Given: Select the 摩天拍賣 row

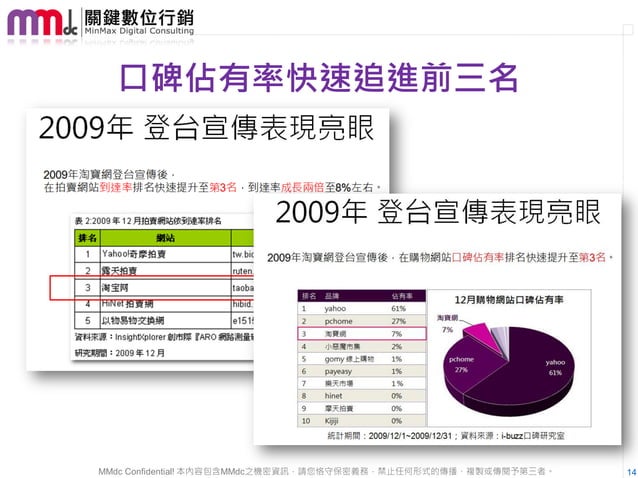Looking at the screenshot, I should click(x=362, y=408).
